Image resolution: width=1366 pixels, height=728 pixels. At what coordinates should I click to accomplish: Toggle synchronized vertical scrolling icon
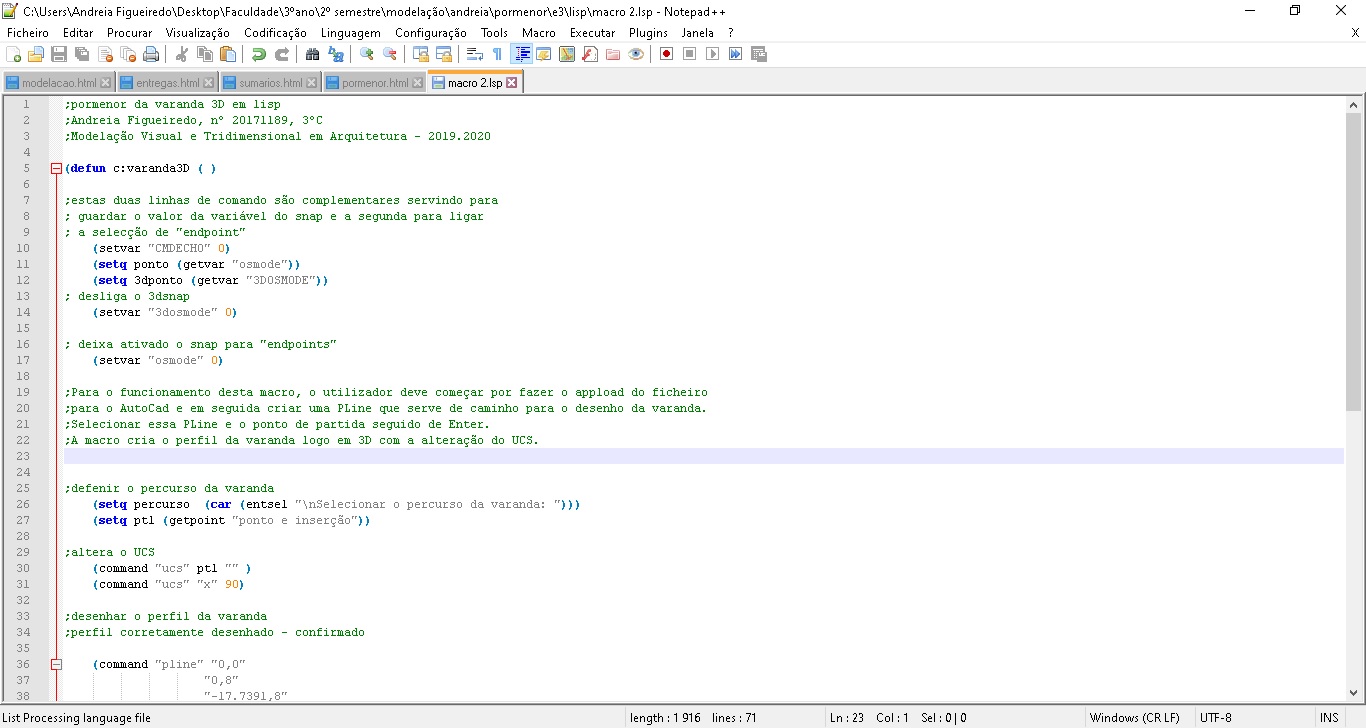[421, 54]
